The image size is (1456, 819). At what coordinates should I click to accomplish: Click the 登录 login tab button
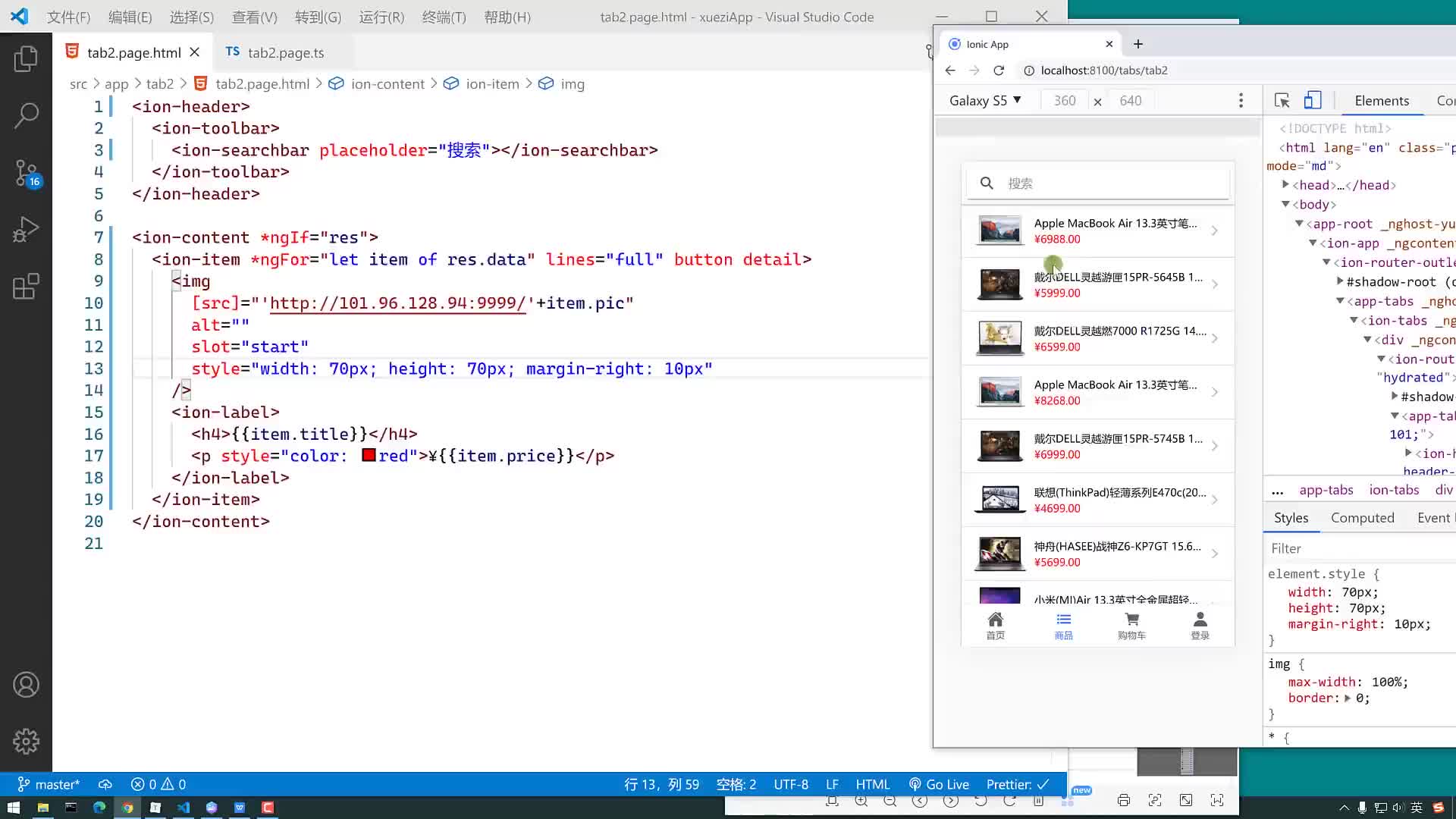1200,626
